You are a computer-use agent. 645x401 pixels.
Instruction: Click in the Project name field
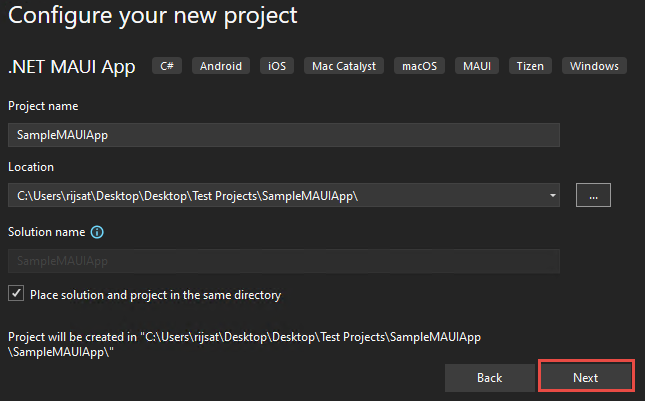click(x=284, y=135)
